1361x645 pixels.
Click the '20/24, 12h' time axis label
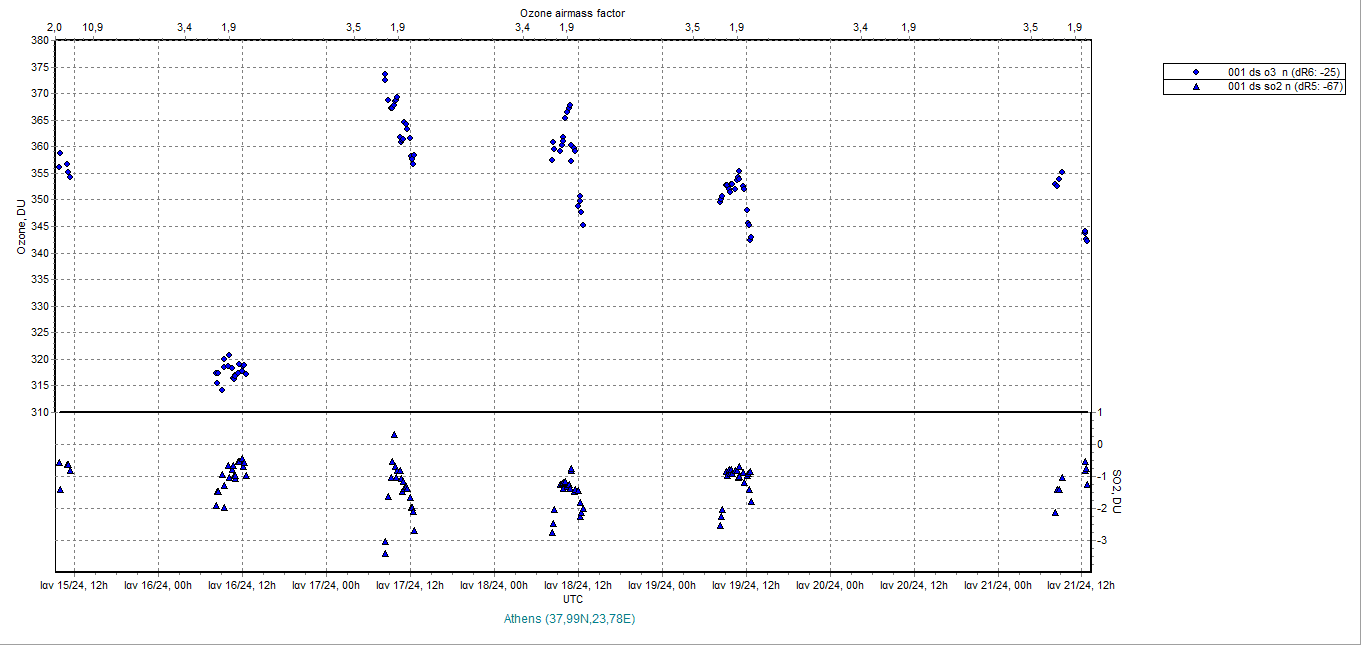(x=913, y=586)
